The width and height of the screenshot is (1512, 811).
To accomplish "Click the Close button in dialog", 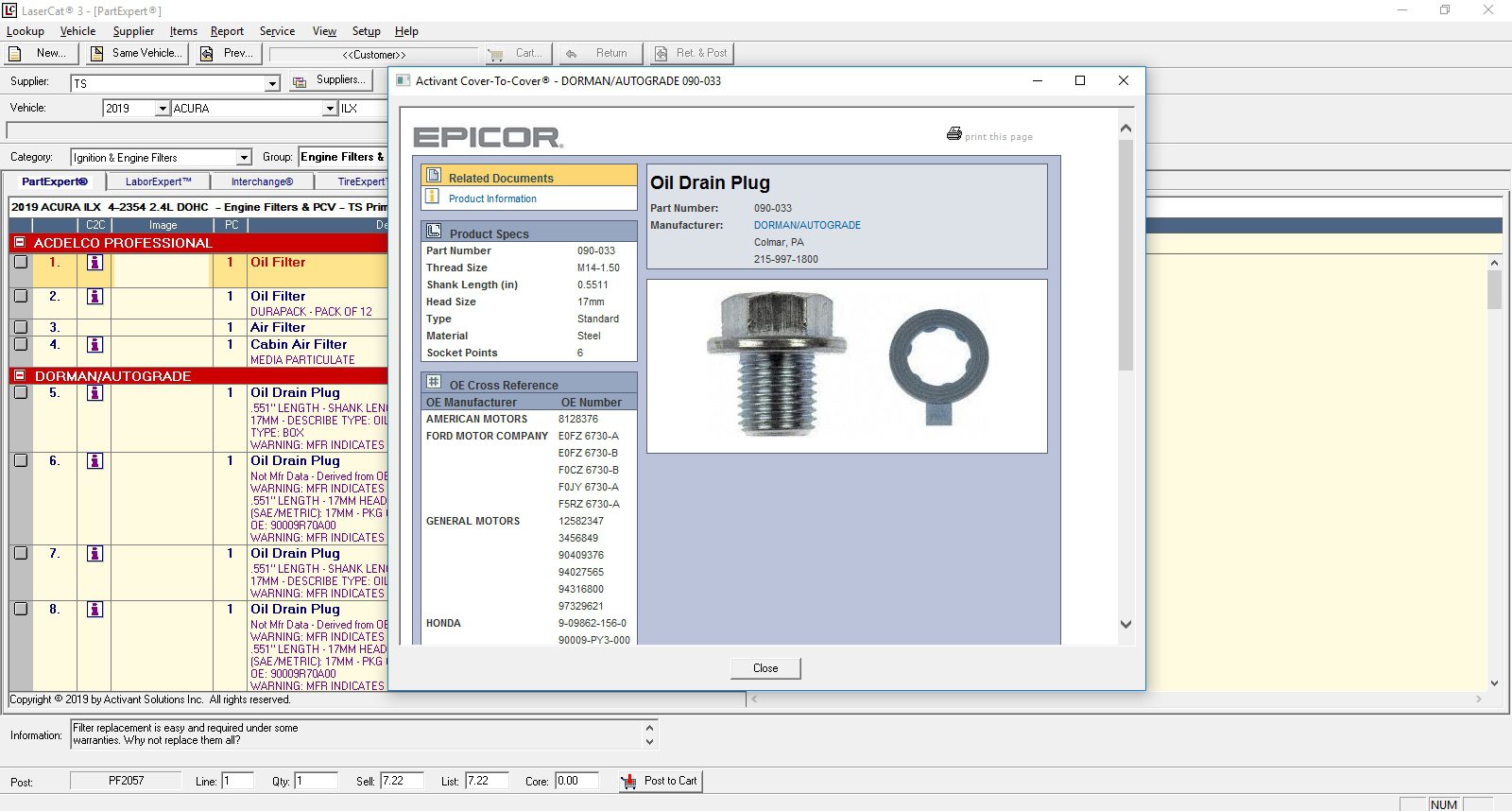I will [765, 668].
